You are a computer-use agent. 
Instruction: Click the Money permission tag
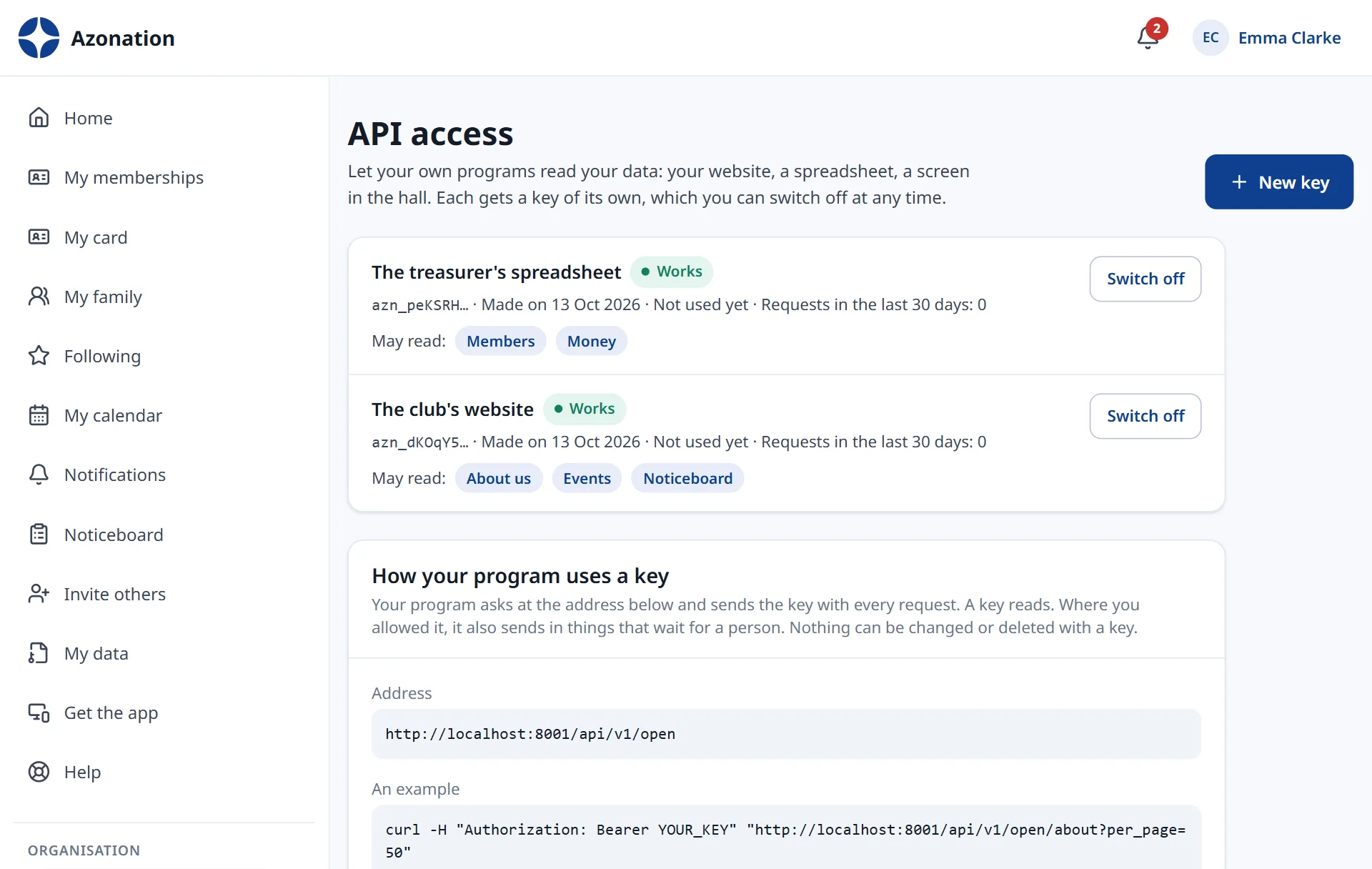(591, 341)
